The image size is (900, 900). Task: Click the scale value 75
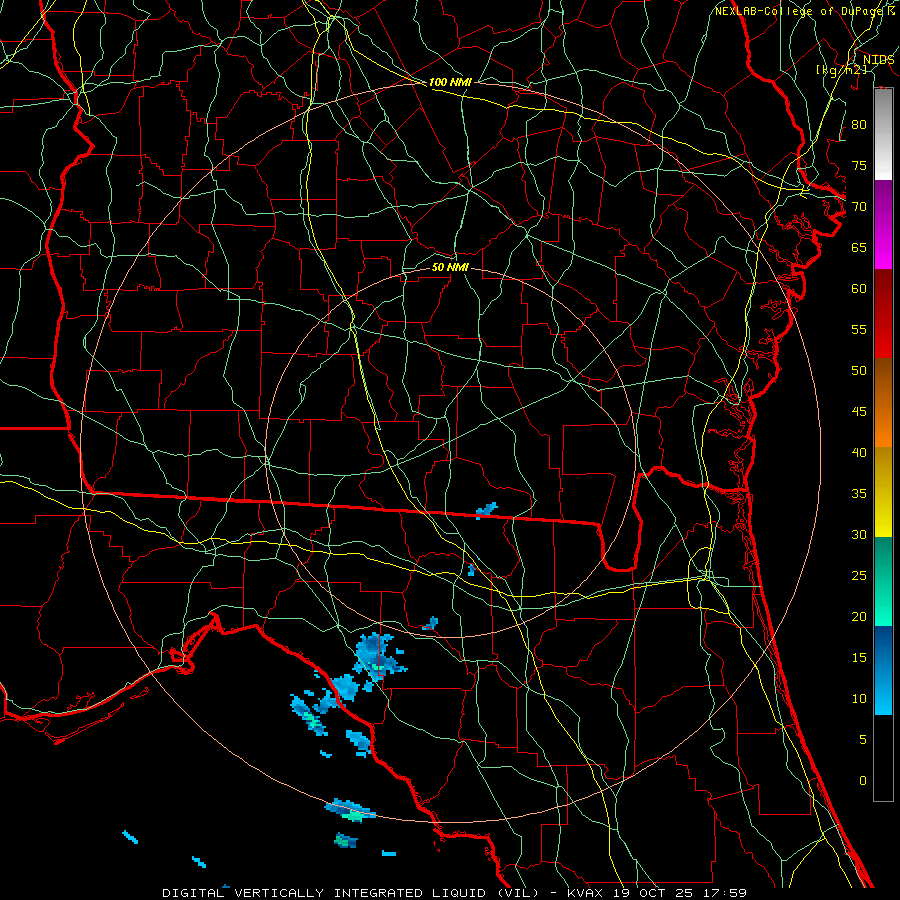click(x=859, y=165)
